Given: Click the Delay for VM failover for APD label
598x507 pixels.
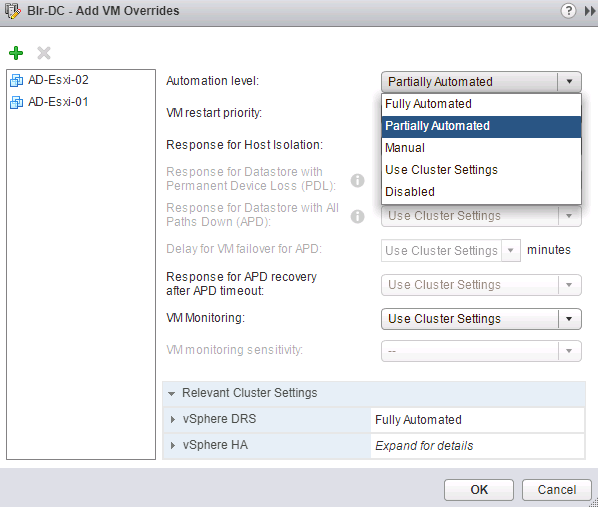Looking at the screenshot, I should [244, 249].
